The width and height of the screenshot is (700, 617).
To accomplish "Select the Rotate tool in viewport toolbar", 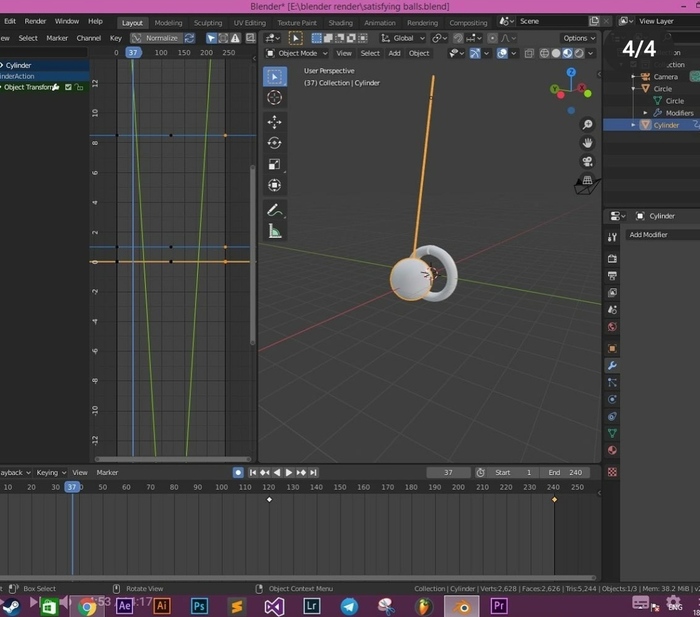I will [x=274, y=143].
